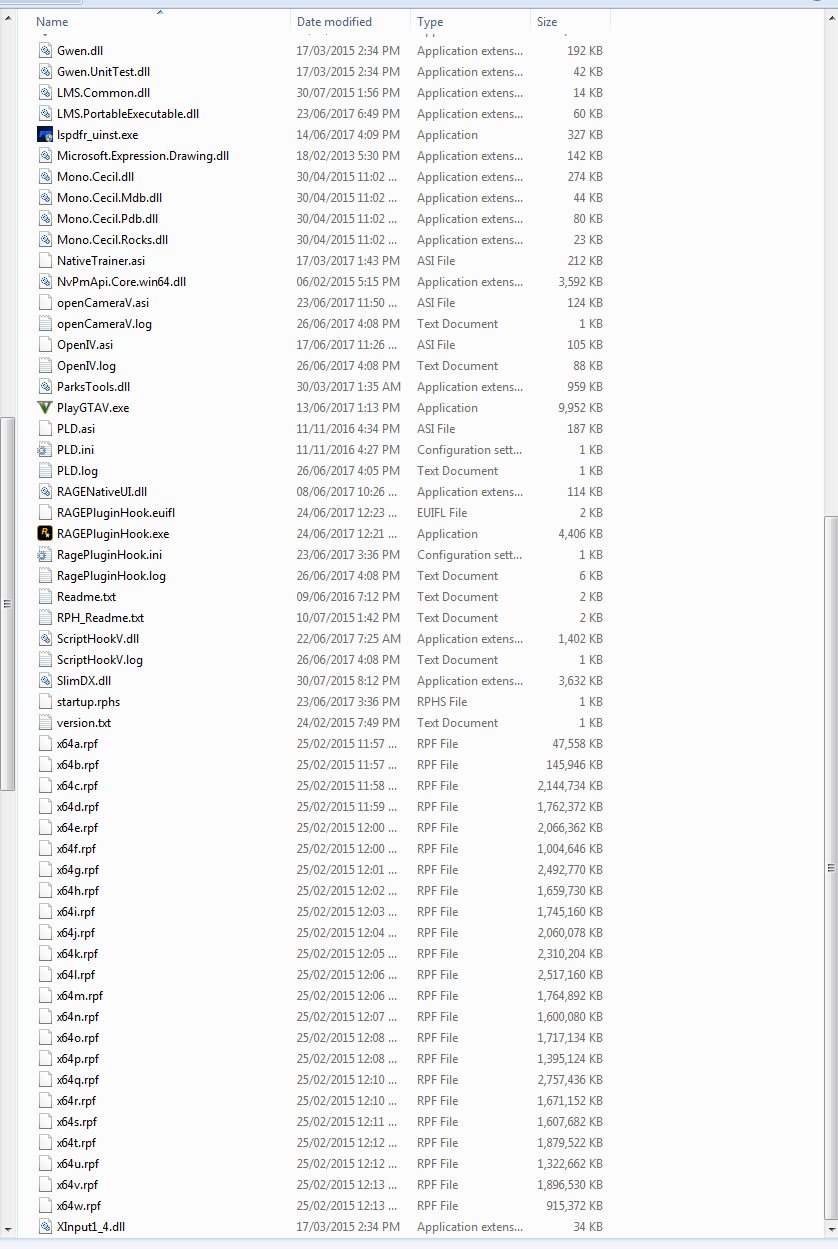The width and height of the screenshot is (838, 1249).
Task: Select the x64b.rpf file name
Action: coord(78,764)
